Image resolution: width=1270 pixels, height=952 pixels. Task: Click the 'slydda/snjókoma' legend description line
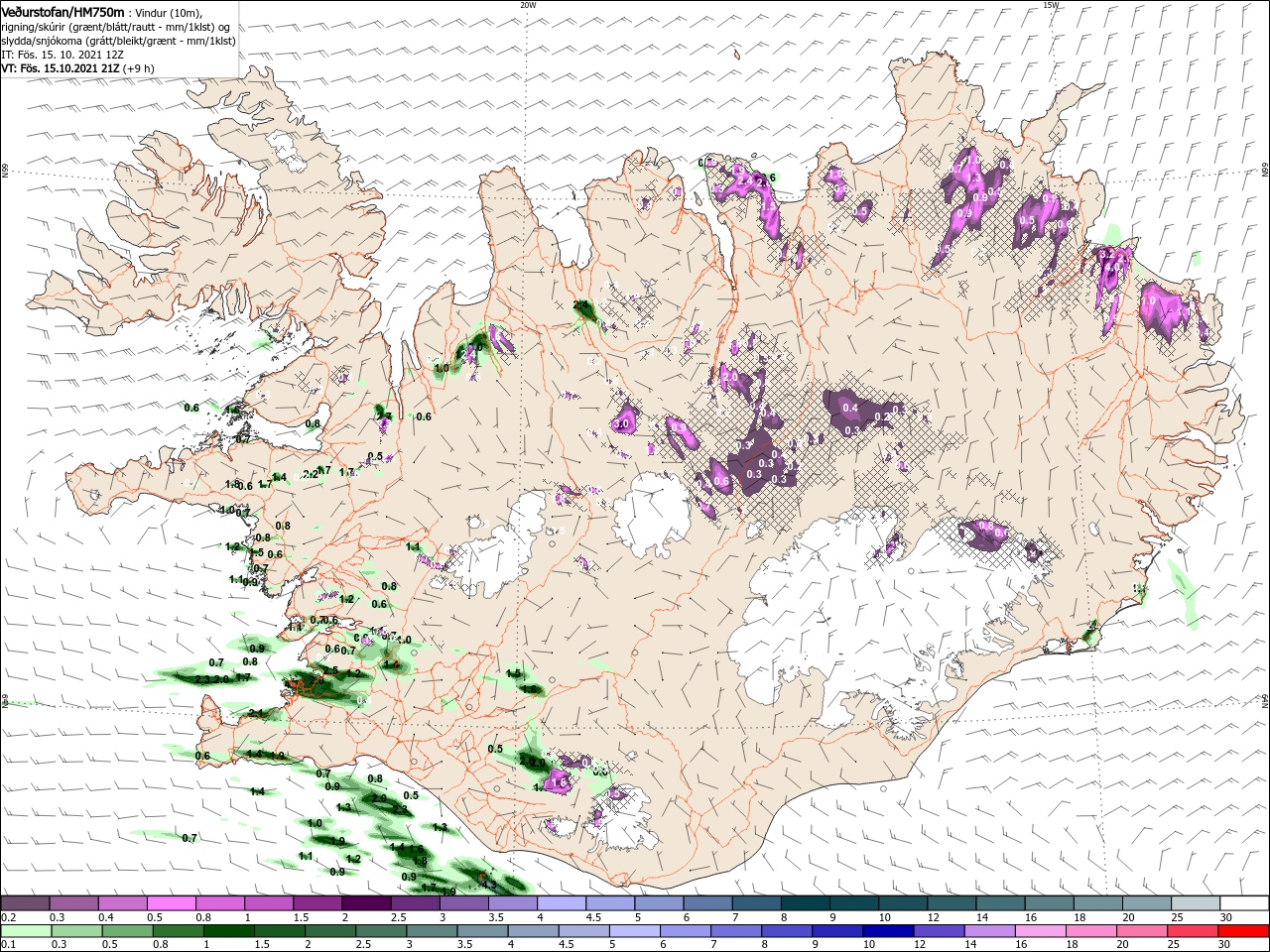(119, 41)
